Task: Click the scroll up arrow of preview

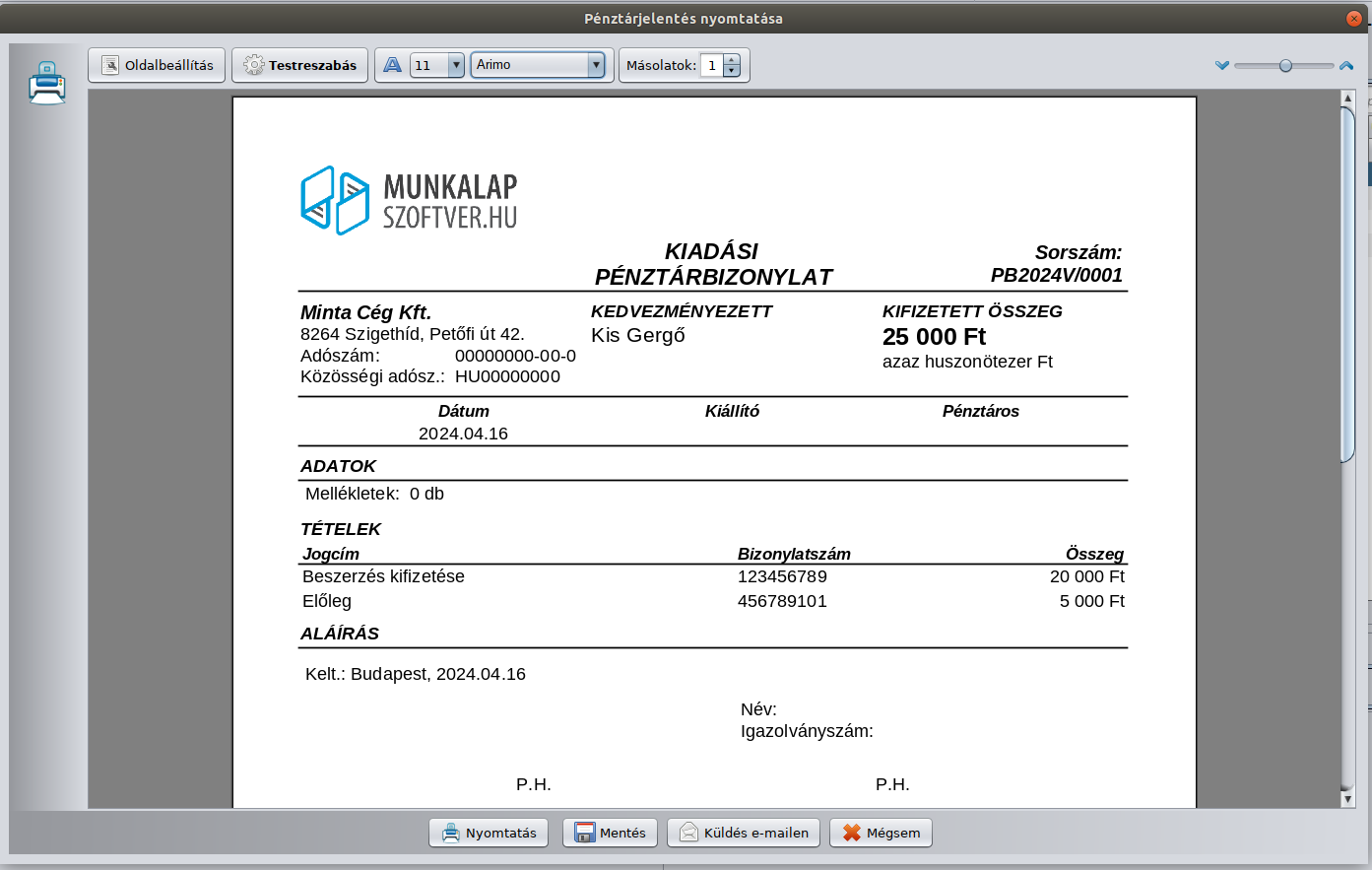Action: pos(1347,99)
